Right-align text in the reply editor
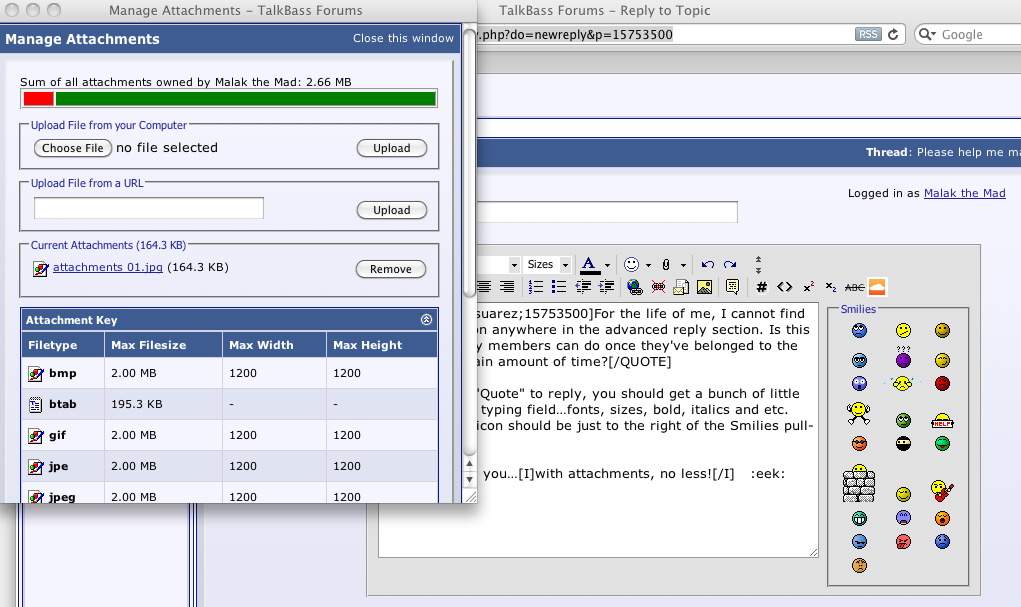Screen dimensions: 1021x607 click(x=507, y=287)
